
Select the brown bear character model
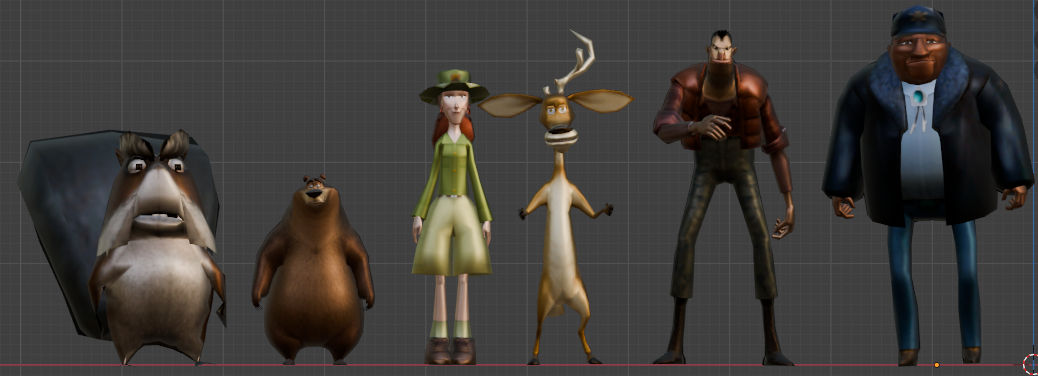(x=313, y=271)
